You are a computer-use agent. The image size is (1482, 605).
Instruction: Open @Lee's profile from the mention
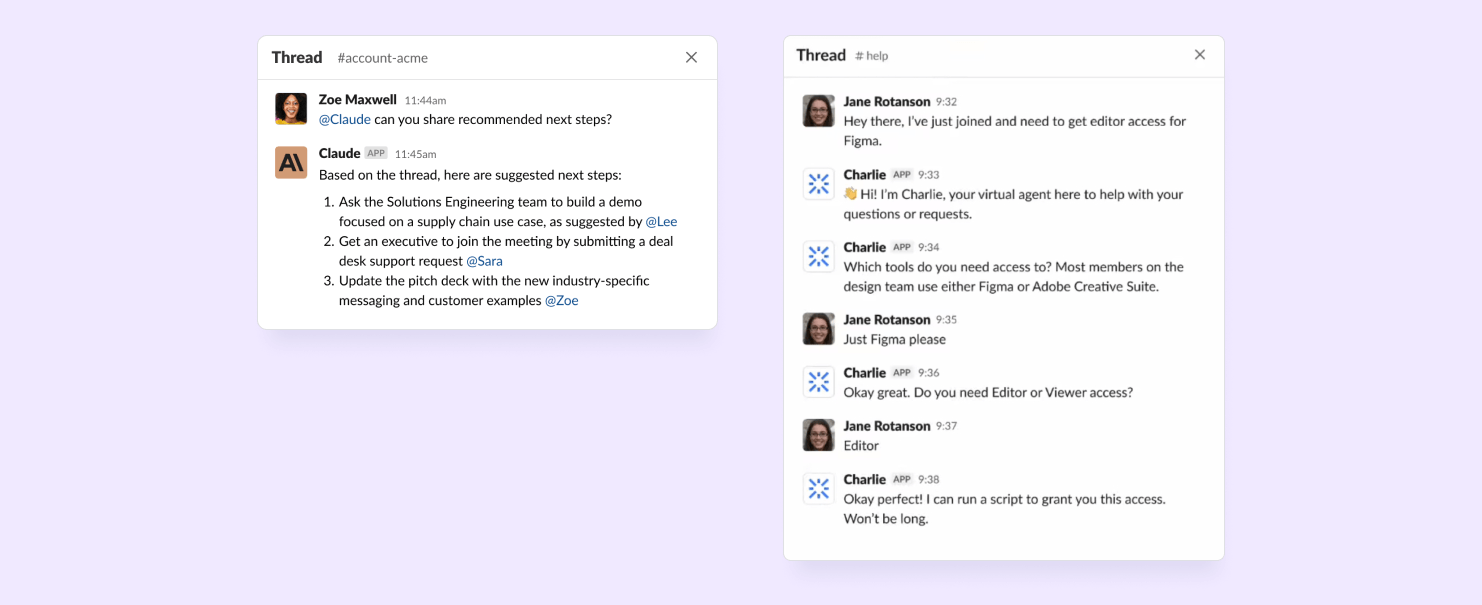pos(661,221)
